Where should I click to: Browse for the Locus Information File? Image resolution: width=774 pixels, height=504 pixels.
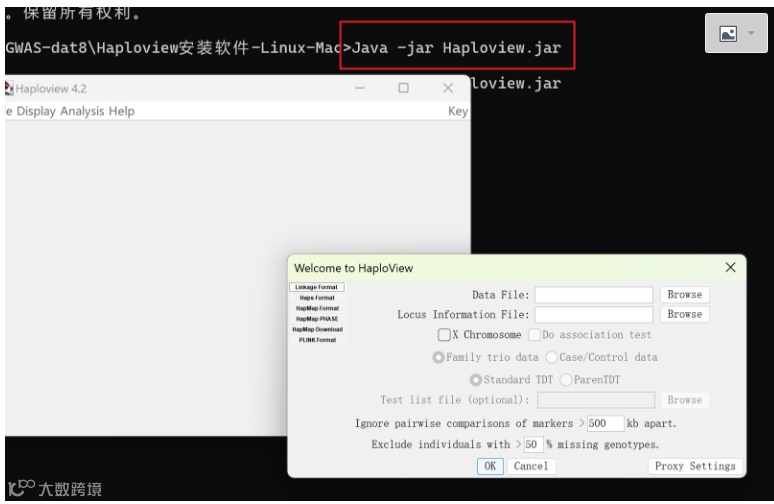coord(685,314)
